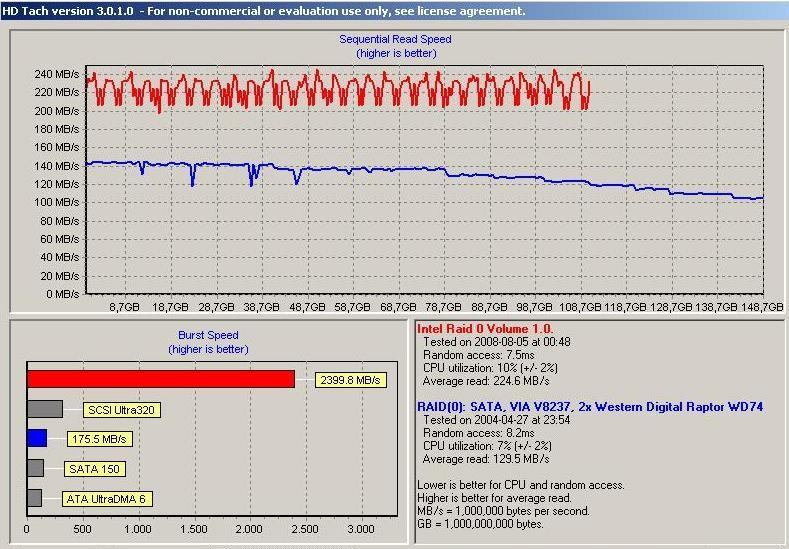Click the 500 burst axis label
The height and width of the screenshot is (549, 789).
point(82,529)
